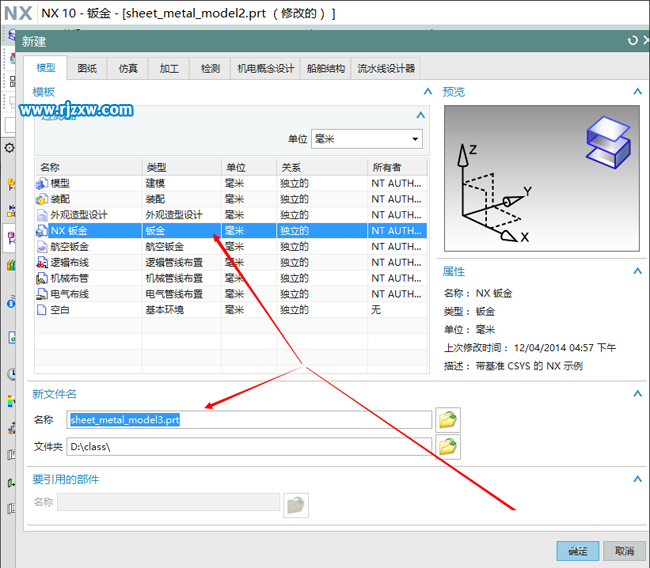Select the 航空钣金 template icon
Screen dimensions: 650x568
(42, 247)
